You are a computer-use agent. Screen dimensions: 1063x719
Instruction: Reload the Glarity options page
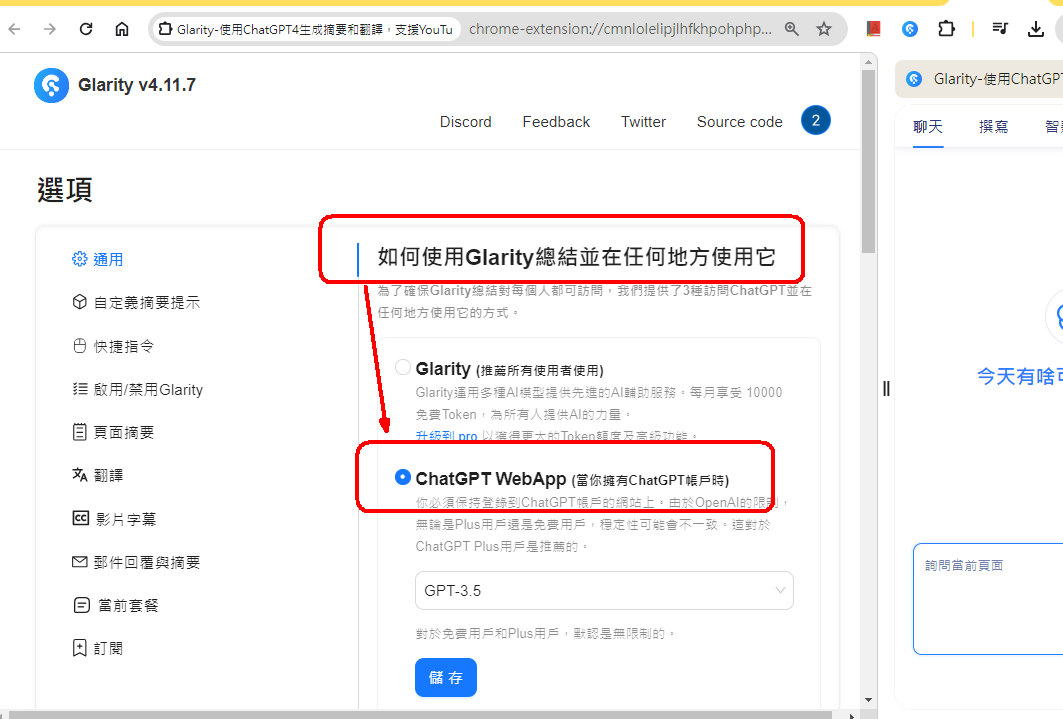tap(85, 29)
